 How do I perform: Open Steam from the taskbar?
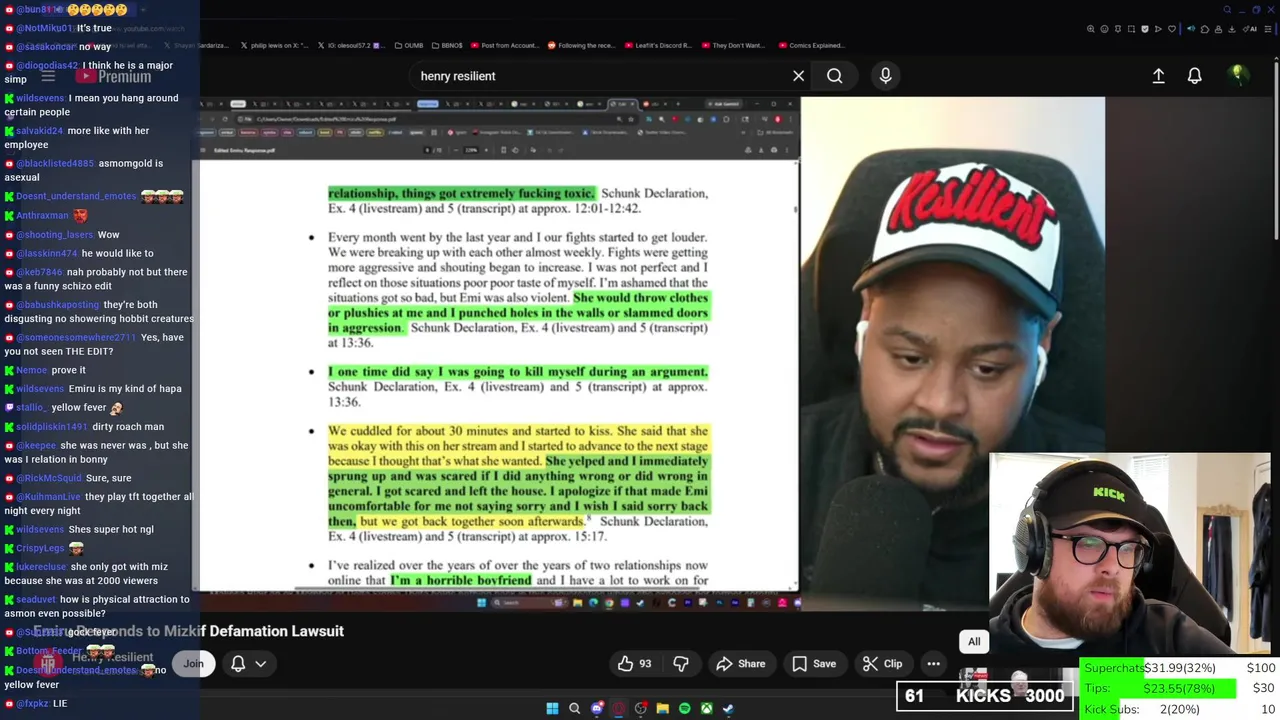[728, 708]
